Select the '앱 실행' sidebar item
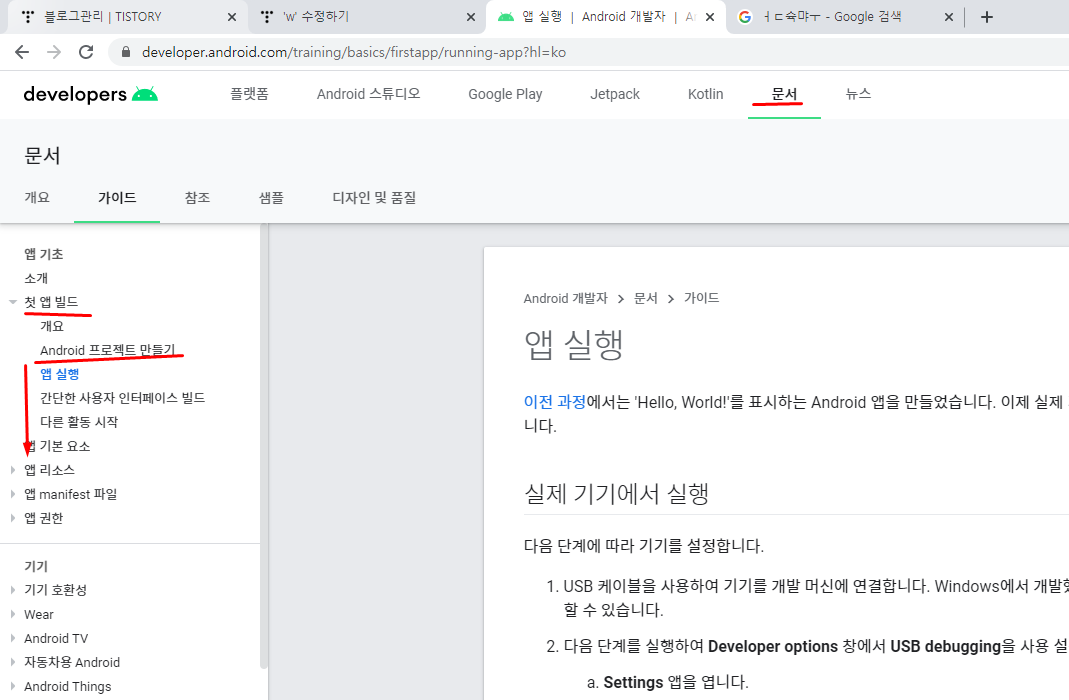The height and width of the screenshot is (700, 1069). point(60,374)
